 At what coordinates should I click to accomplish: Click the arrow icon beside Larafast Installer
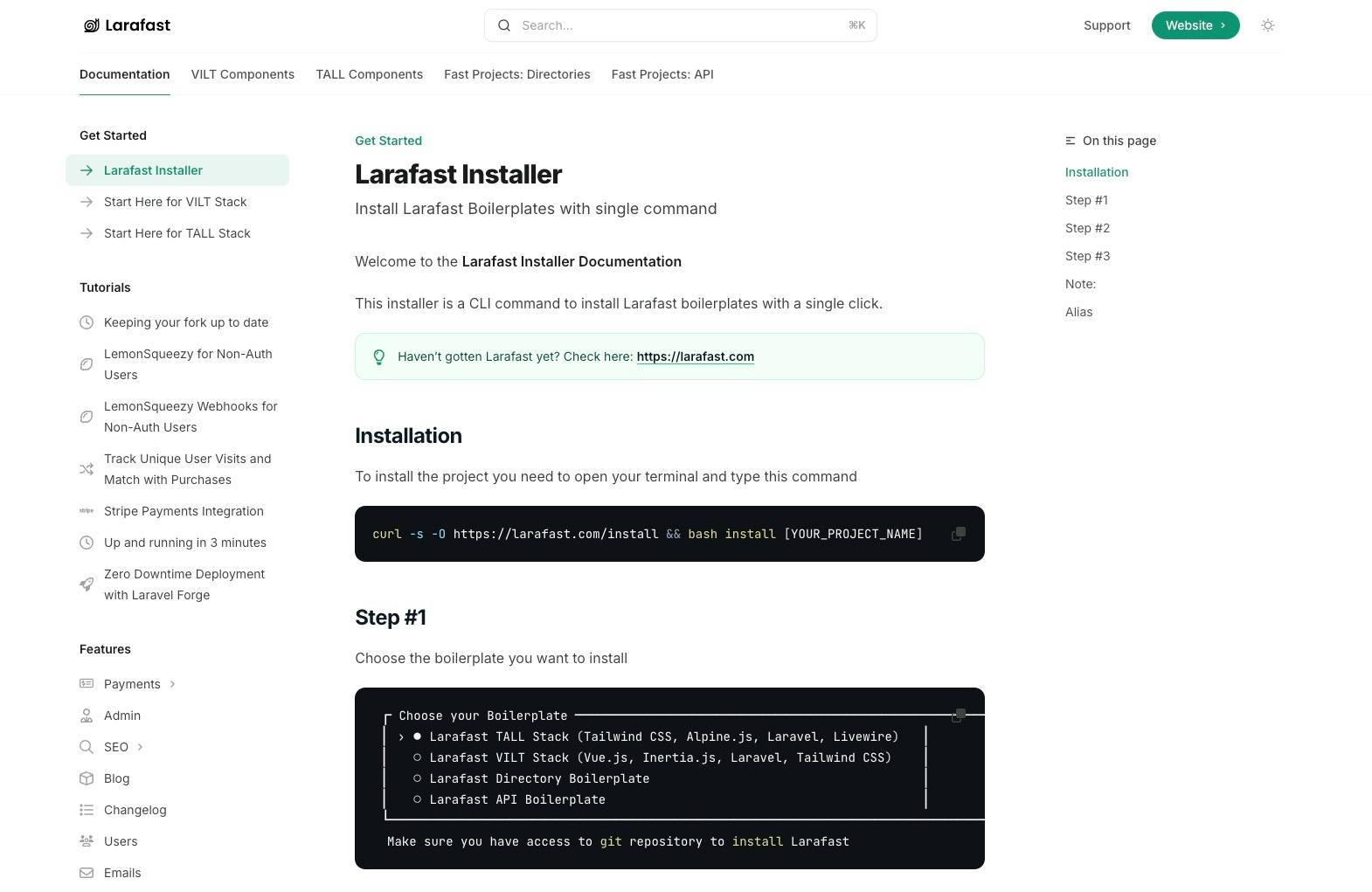click(x=87, y=170)
